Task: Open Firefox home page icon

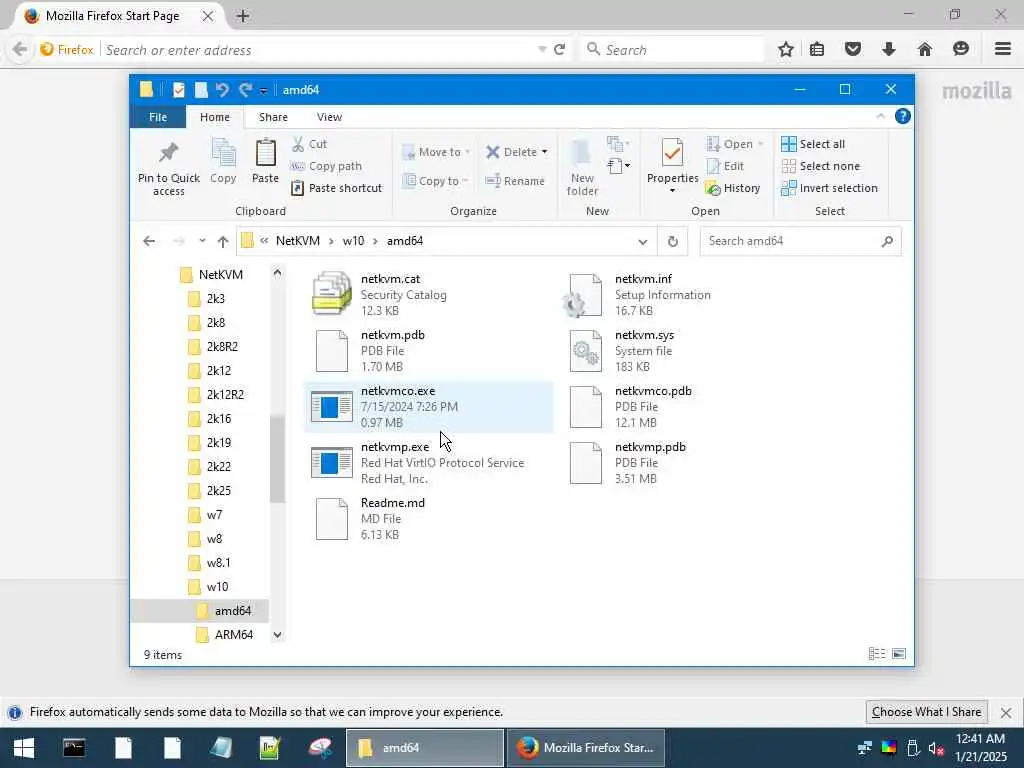Action: (925, 49)
